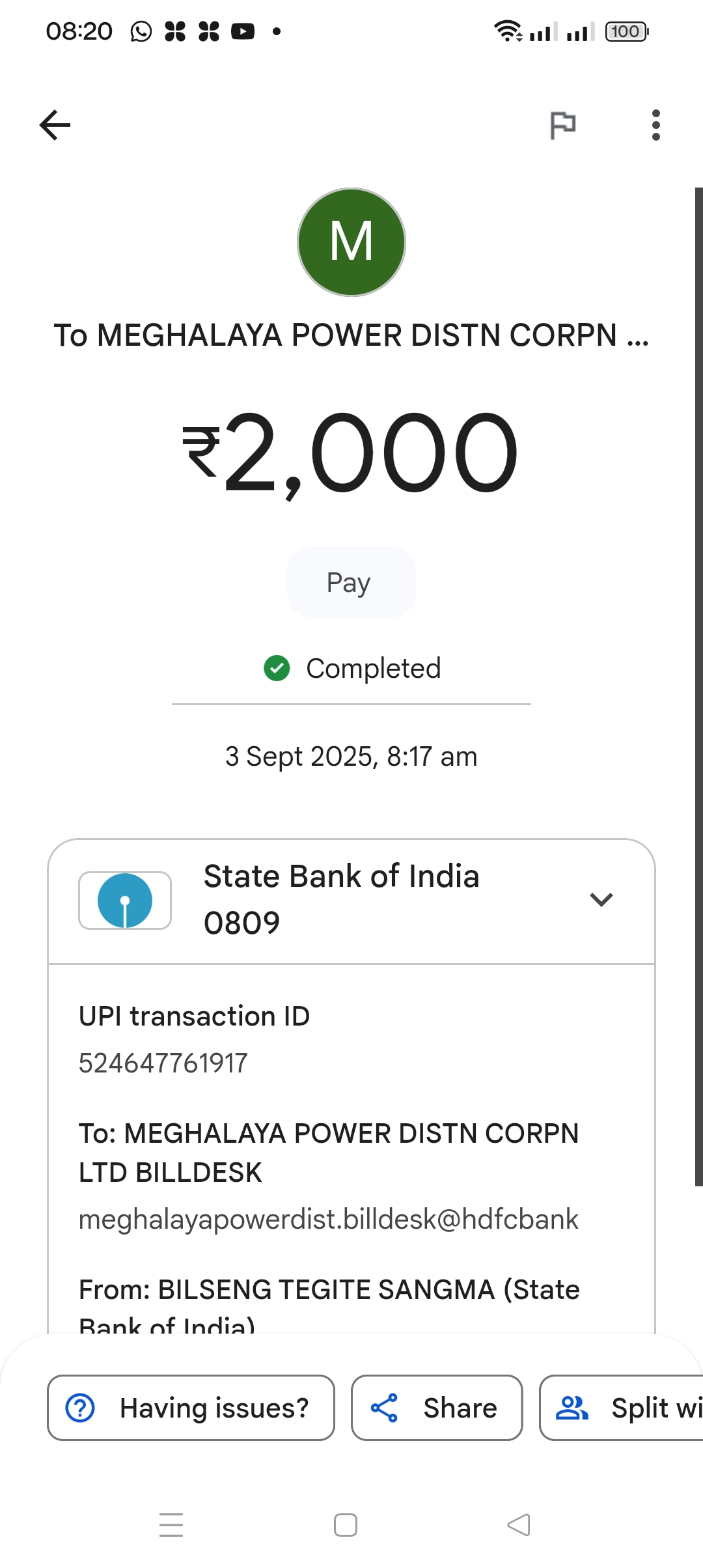Tap the Having issues? button
Viewport: 703px width, 1568px height.
click(x=191, y=1408)
